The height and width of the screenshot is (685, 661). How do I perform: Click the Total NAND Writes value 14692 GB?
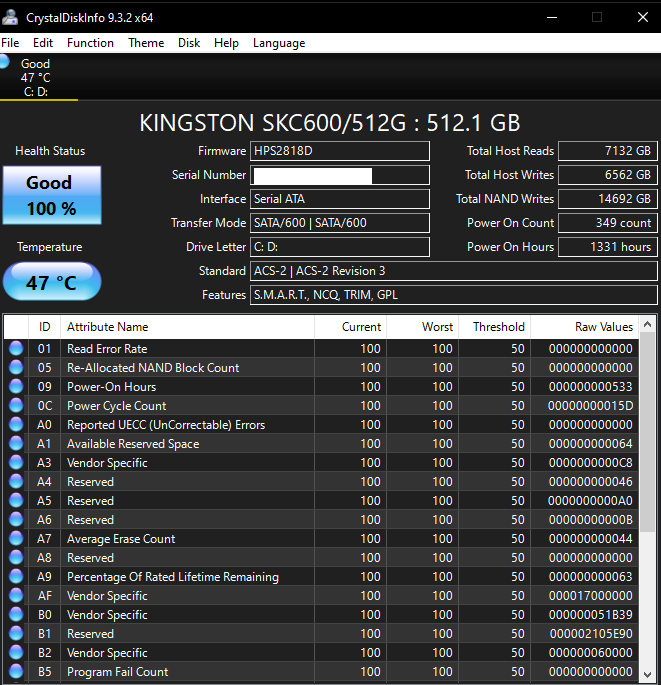(608, 199)
